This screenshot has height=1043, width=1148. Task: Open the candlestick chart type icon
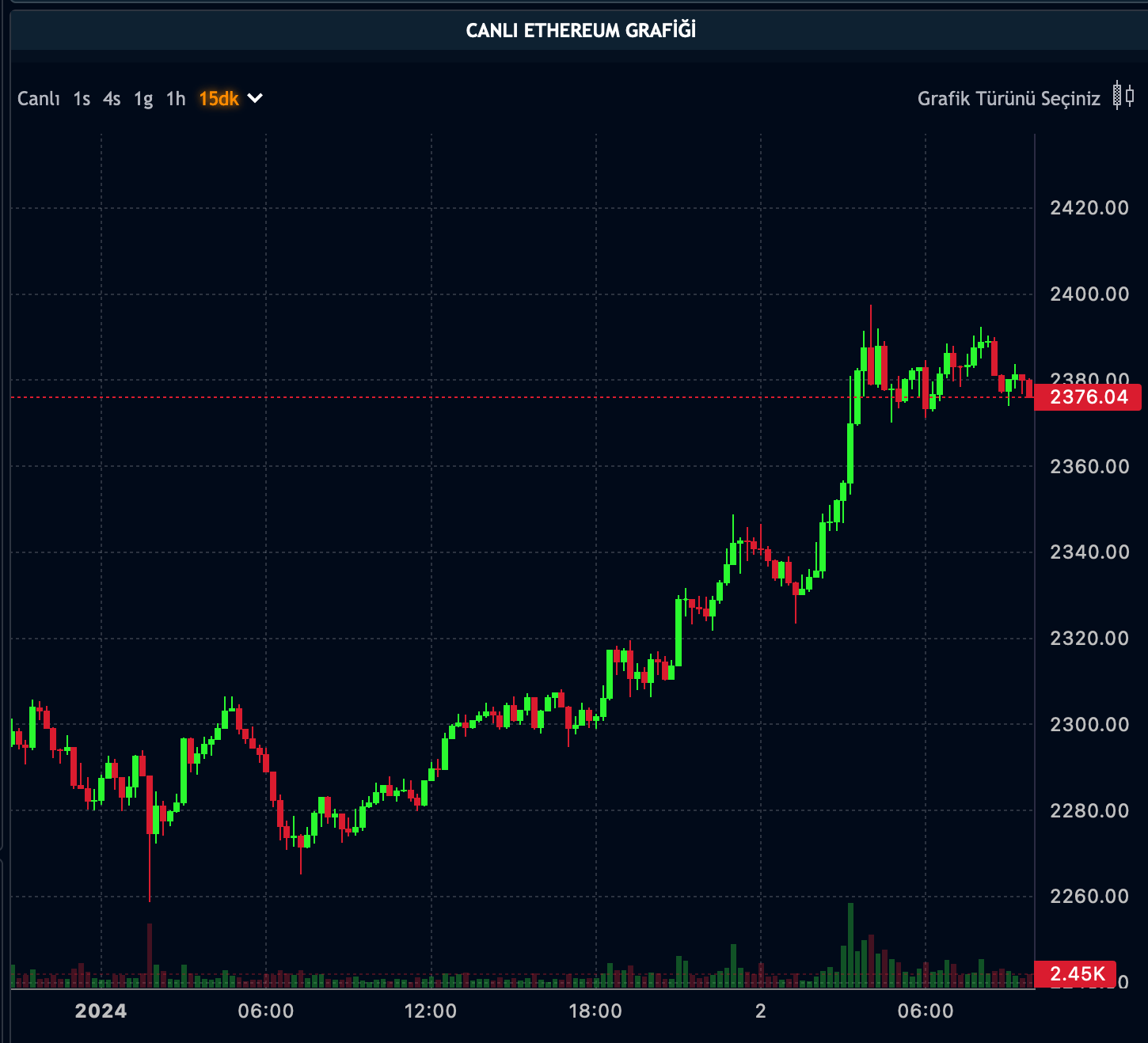click(x=1123, y=96)
